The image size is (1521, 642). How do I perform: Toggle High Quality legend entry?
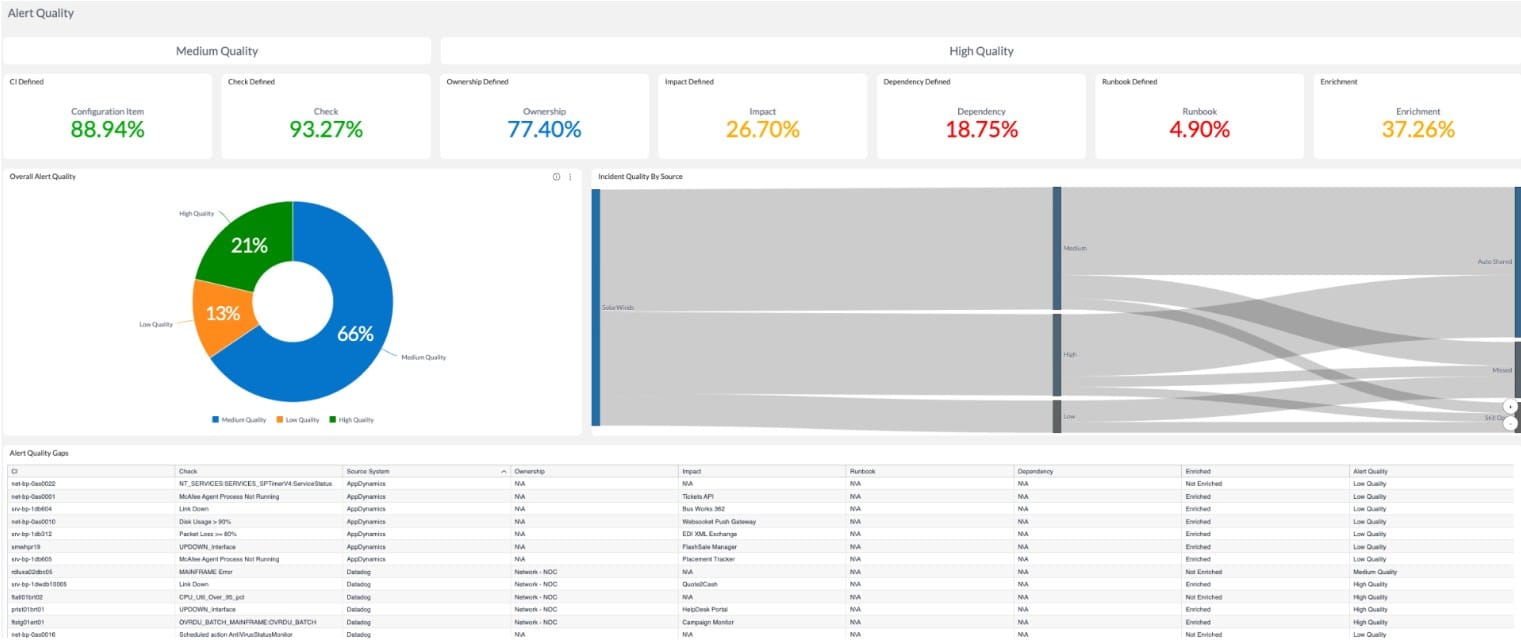pyautogui.click(x=351, y=420)
